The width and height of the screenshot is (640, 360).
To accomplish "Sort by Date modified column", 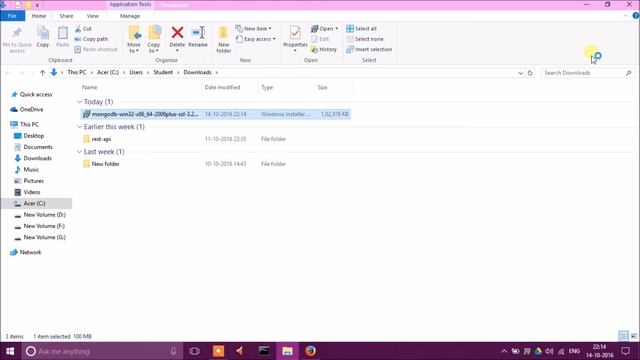I will point(222,87).
